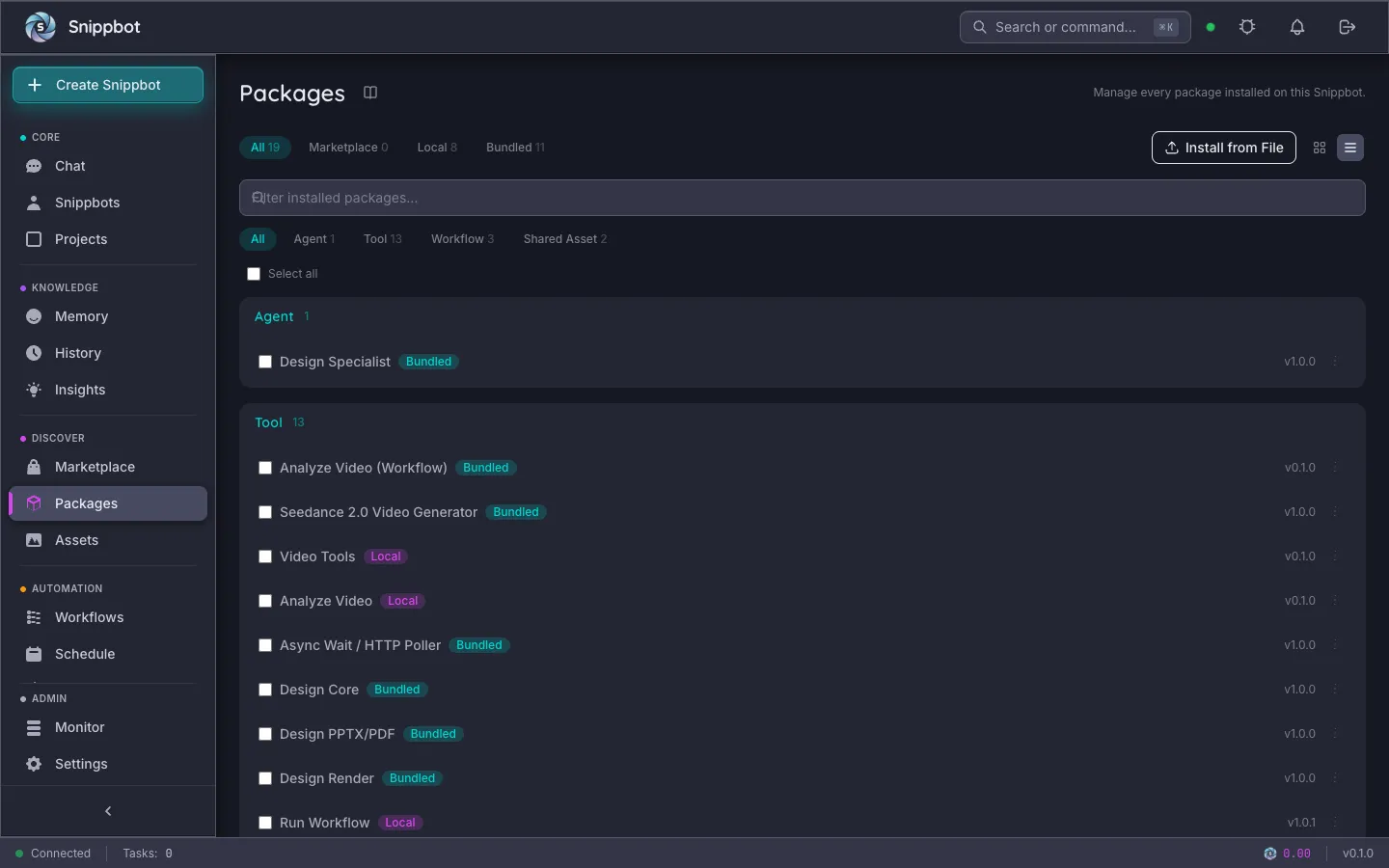Screen dimensions: 1389x868
Task: Go to Projects in the sidebar
Action: pos(108,239)
